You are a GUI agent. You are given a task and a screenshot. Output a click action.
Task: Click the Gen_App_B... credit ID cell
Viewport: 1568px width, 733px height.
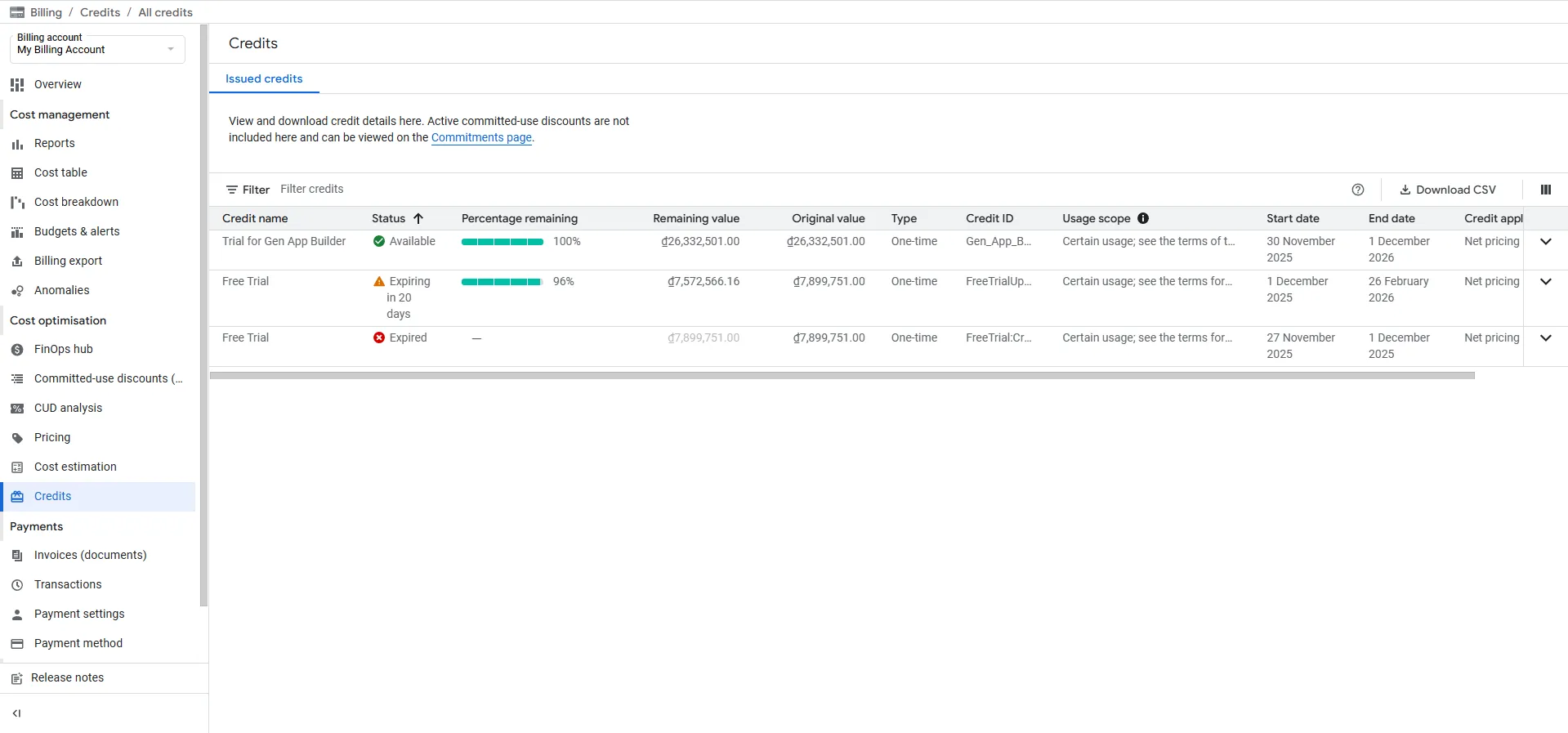tap(998, 242)
